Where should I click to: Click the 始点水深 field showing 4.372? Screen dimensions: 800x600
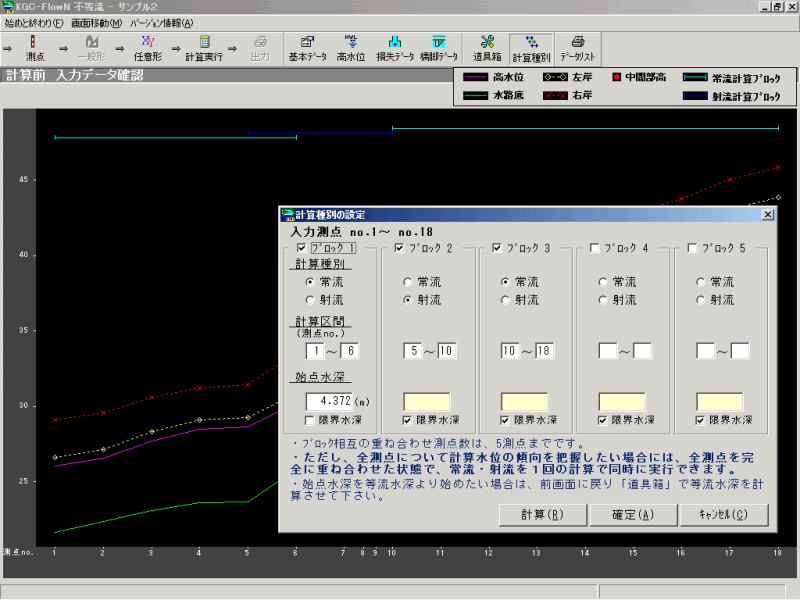point(331,401)
